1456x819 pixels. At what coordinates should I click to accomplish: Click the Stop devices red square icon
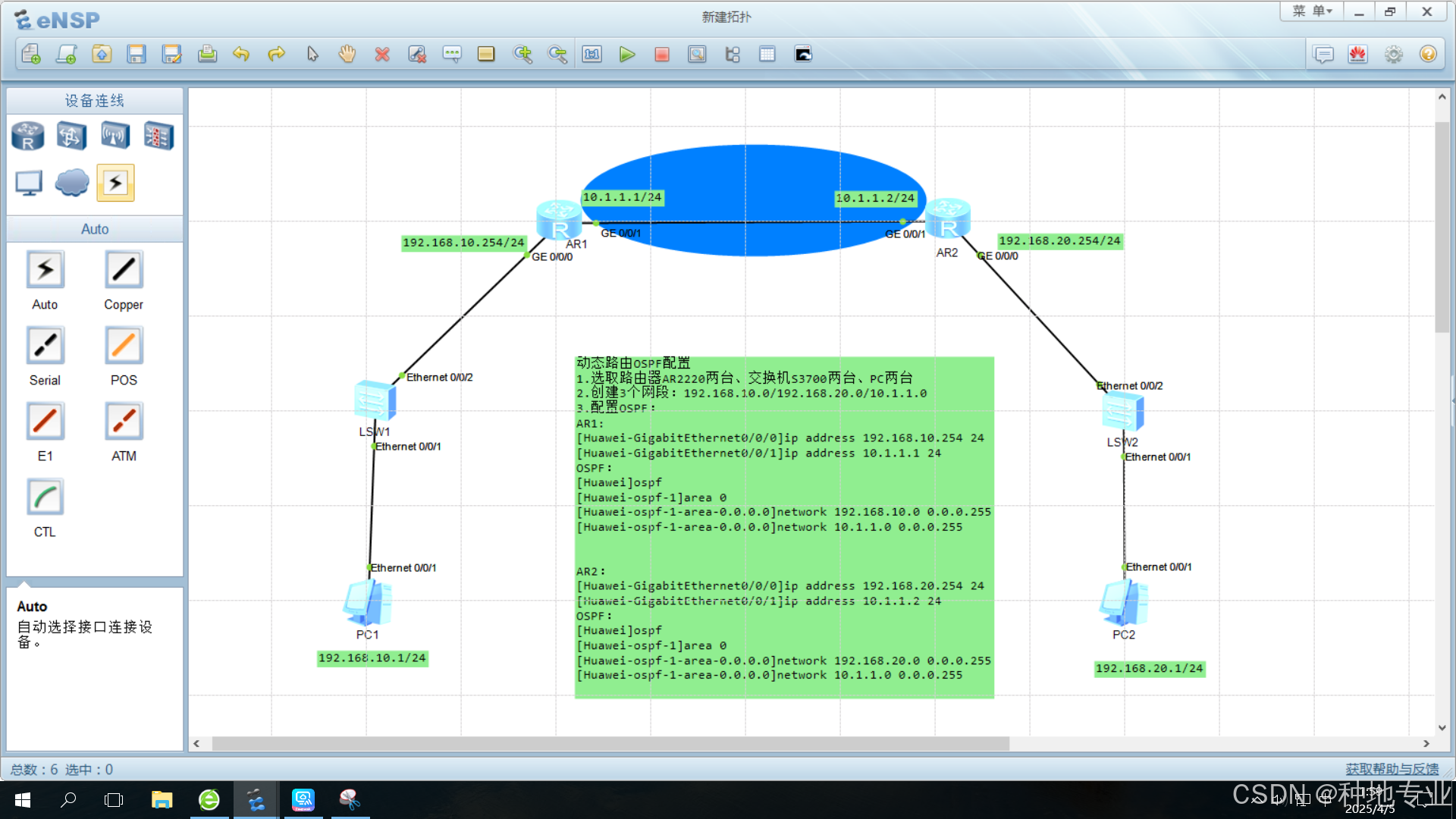click(661, 55)
